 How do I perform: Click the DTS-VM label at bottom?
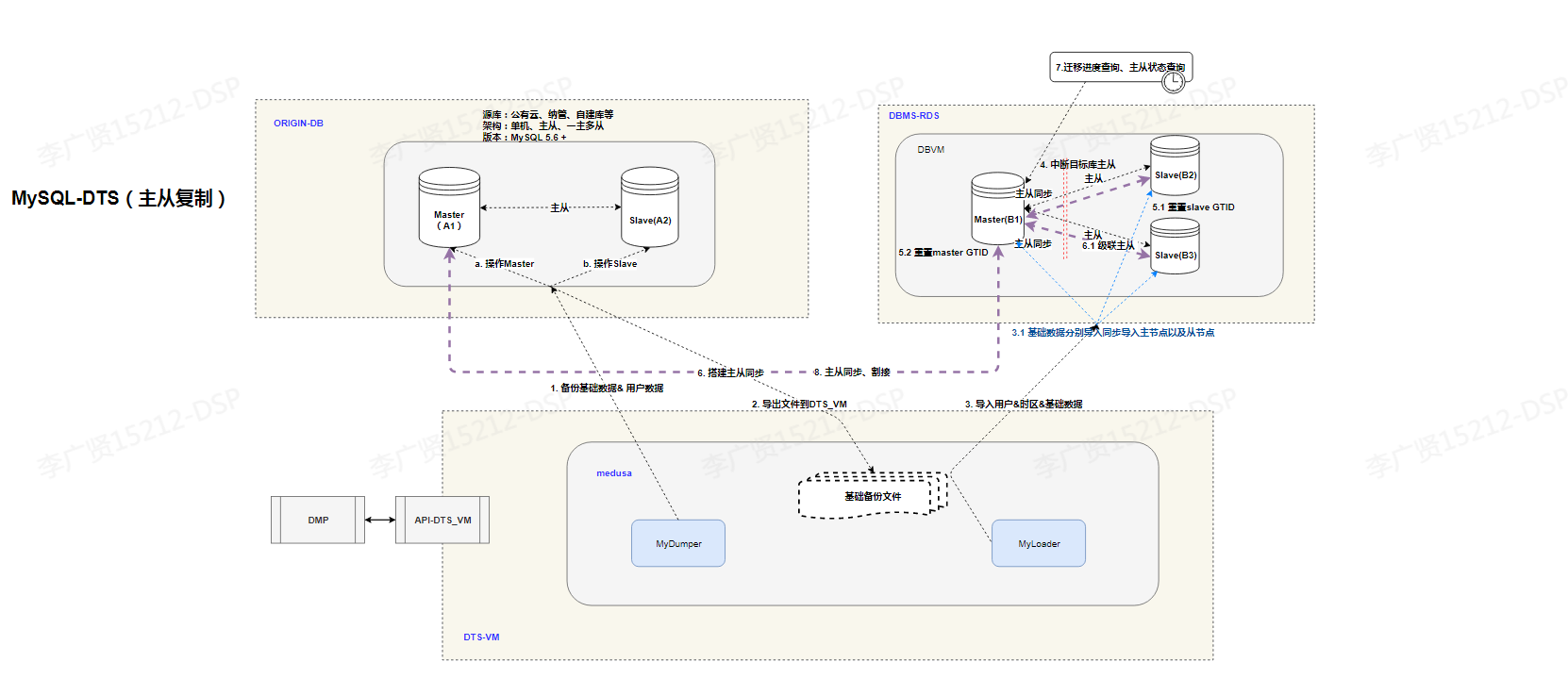pyautogui.click(x=481, y=637)
